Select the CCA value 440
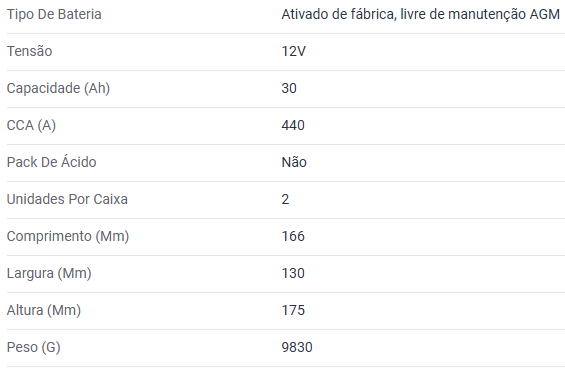Viewport: 565px width, 377px height. pos(293,125)
